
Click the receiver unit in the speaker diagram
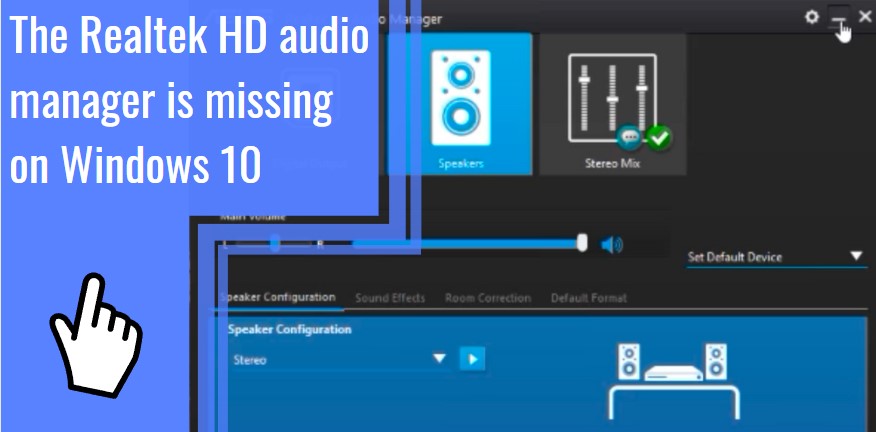pyautogui.click(x=673, y=373)
